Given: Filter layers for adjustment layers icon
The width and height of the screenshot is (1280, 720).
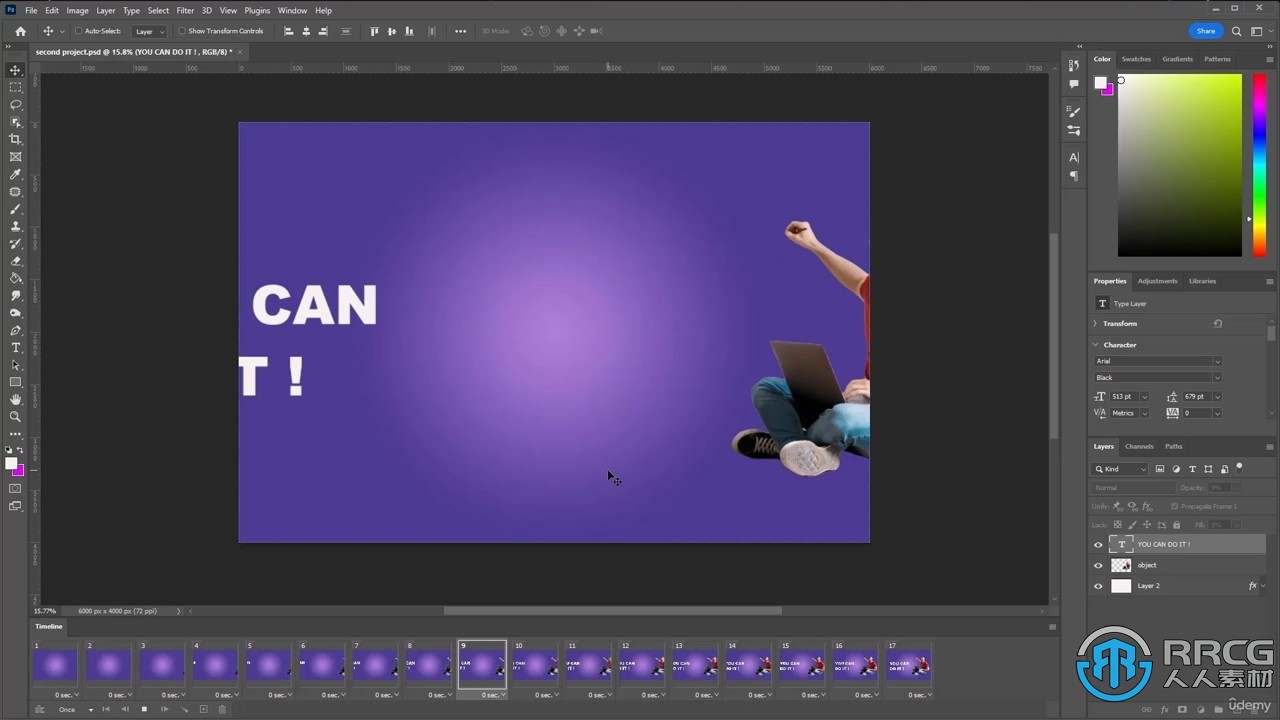Looking at the screenshot, I should point(1176,469).
